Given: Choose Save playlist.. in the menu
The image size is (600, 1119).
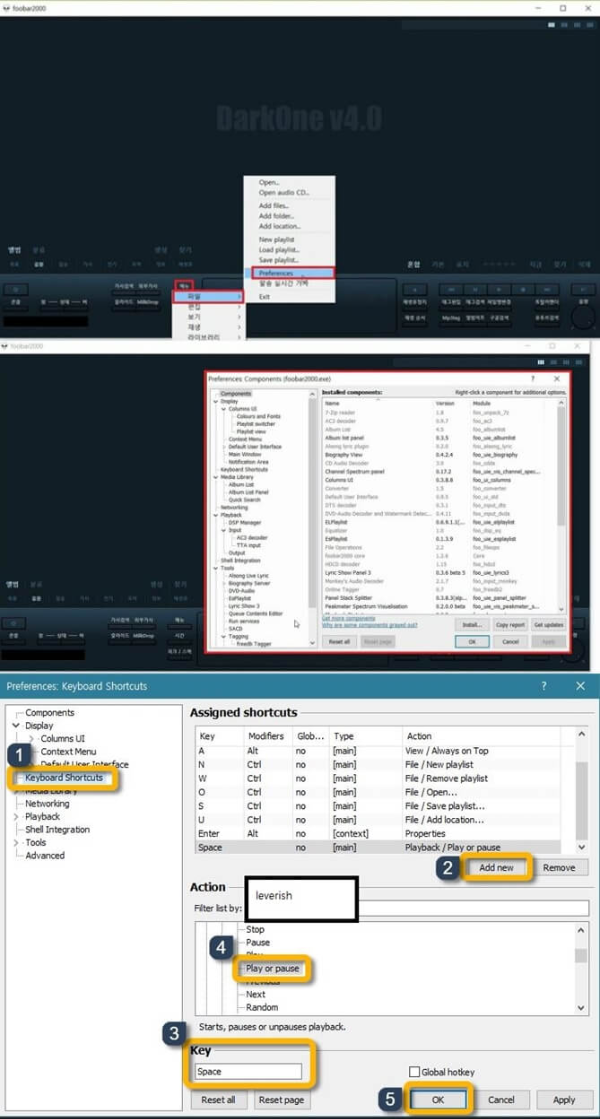Looking at the screenshot, I should coord(279,260).
